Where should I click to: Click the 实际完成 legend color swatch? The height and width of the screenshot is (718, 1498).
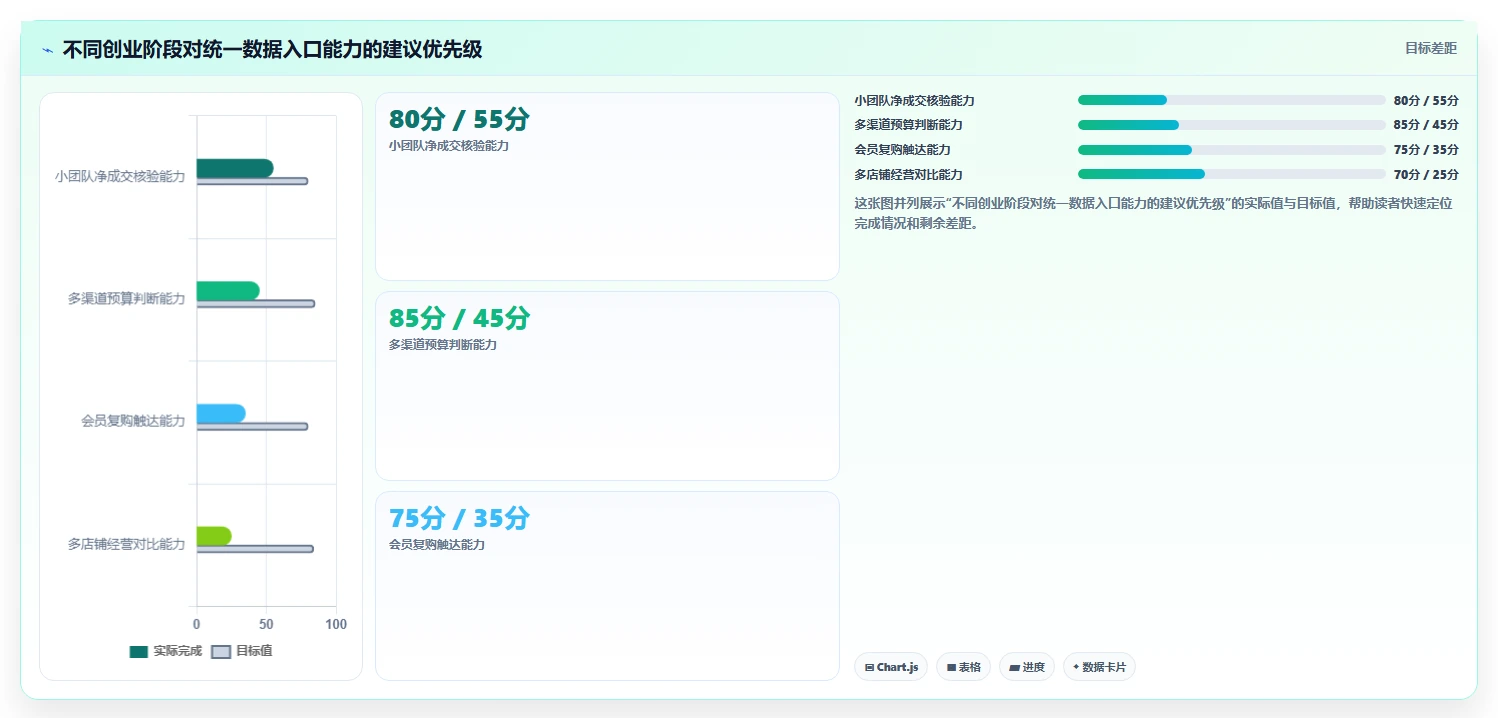tap(139, 652)
